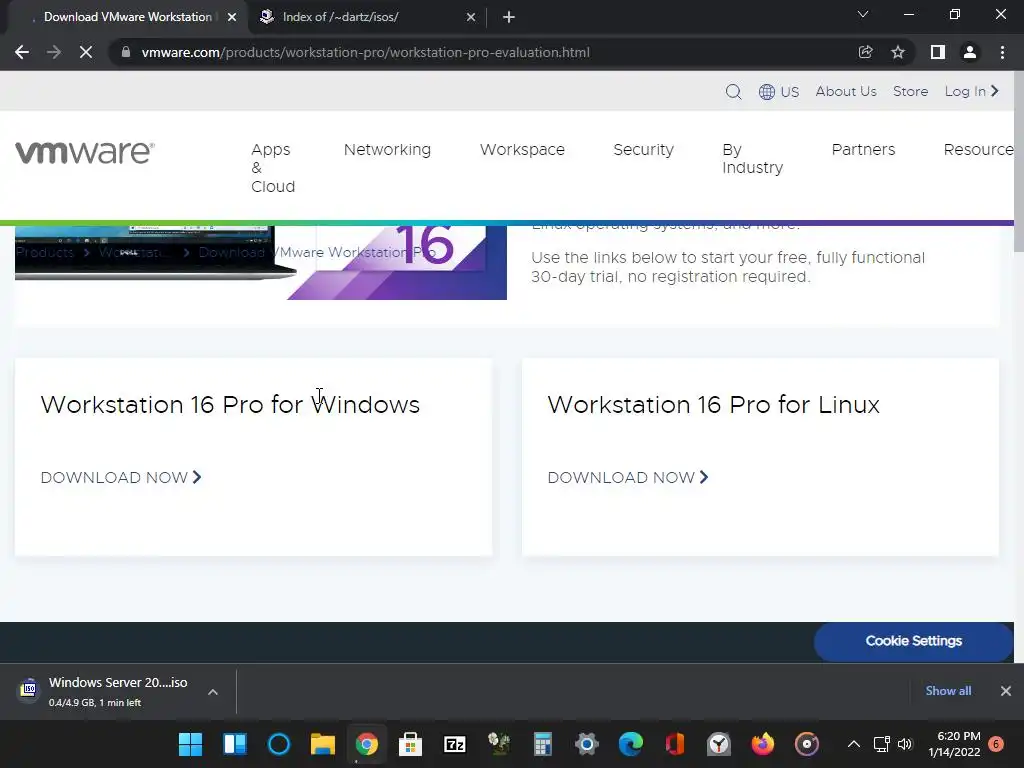This screenshot has width=1024, height=768.
Task: Open Widgets from the taskbar
Action: (x=234, y=744)
